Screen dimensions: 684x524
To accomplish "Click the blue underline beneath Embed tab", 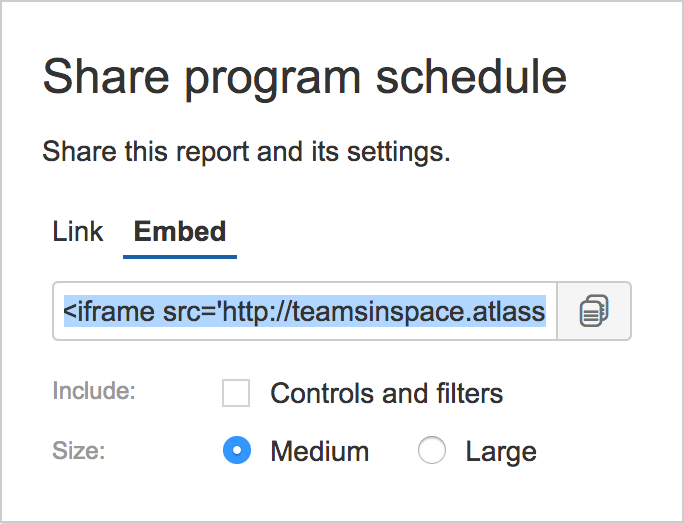I will 180,257.
